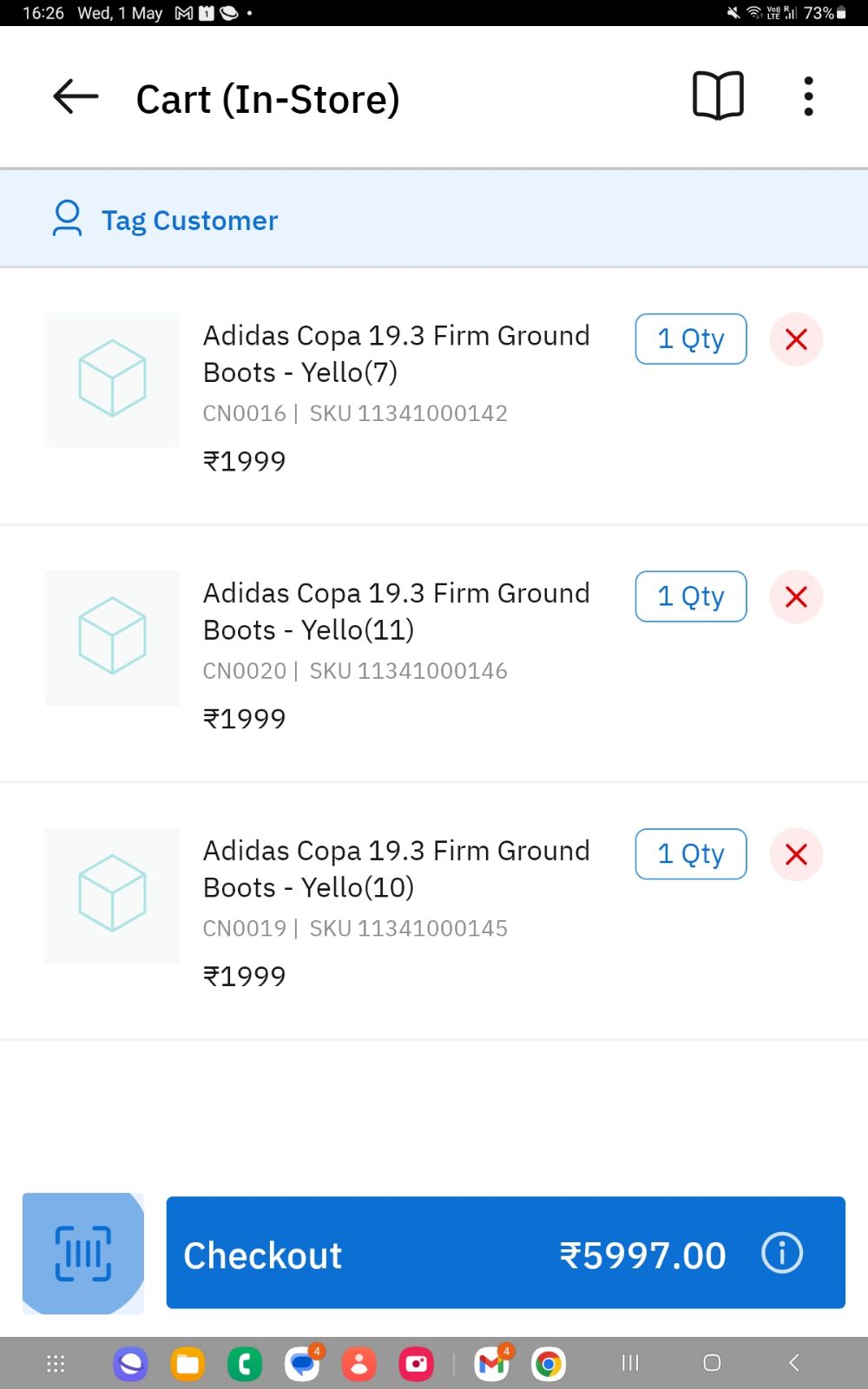
Task: Change the quantity for the Yello(11) boots
Action: (691, 597)
